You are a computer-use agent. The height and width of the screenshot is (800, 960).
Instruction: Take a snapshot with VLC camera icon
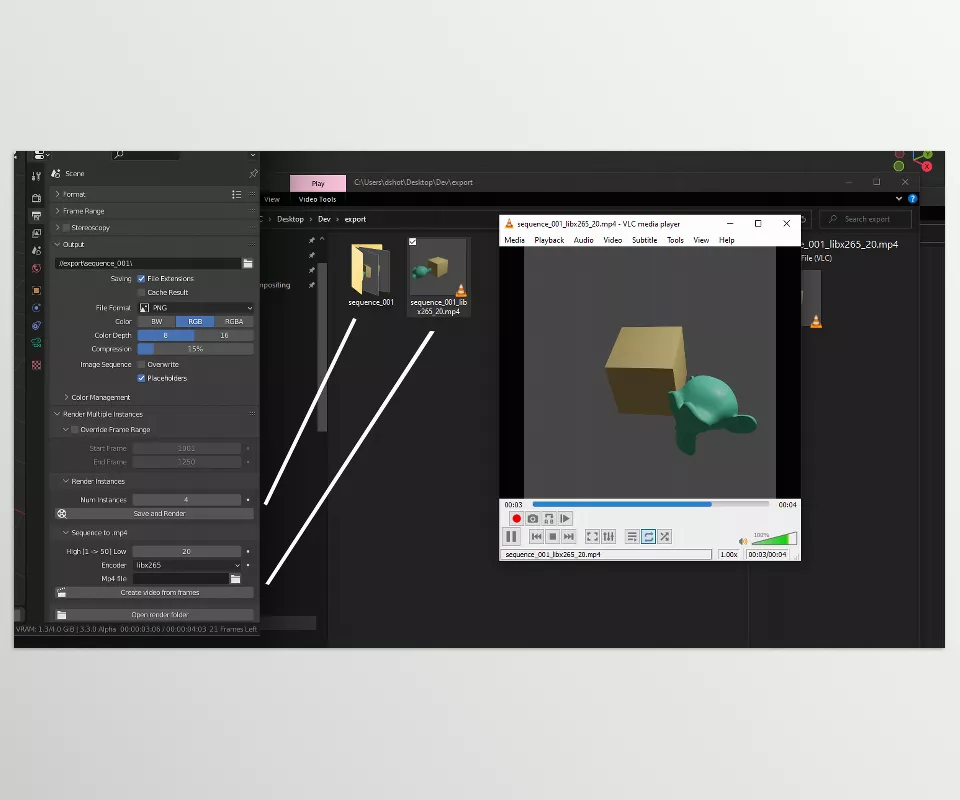click(533, 519)
